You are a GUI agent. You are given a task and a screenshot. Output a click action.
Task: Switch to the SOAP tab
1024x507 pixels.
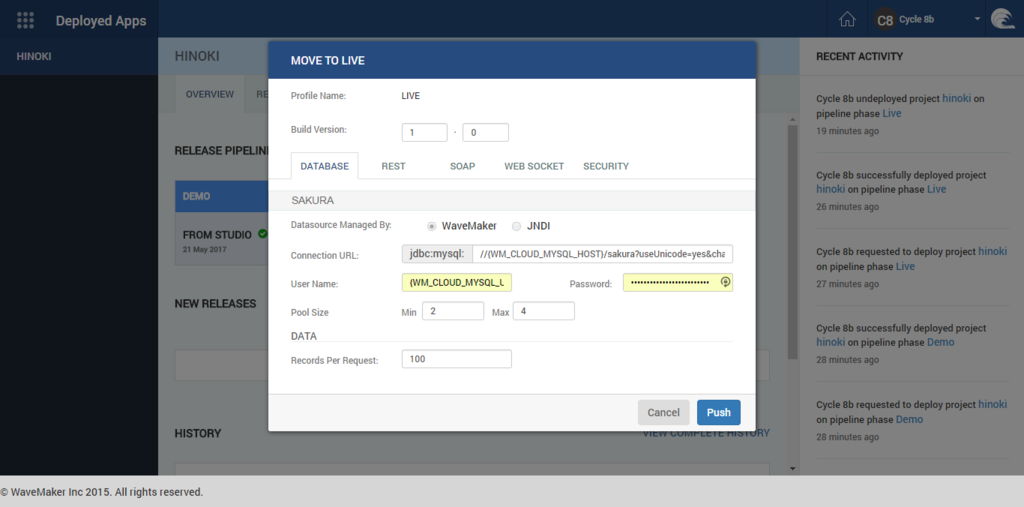click(x=462, y=166)
